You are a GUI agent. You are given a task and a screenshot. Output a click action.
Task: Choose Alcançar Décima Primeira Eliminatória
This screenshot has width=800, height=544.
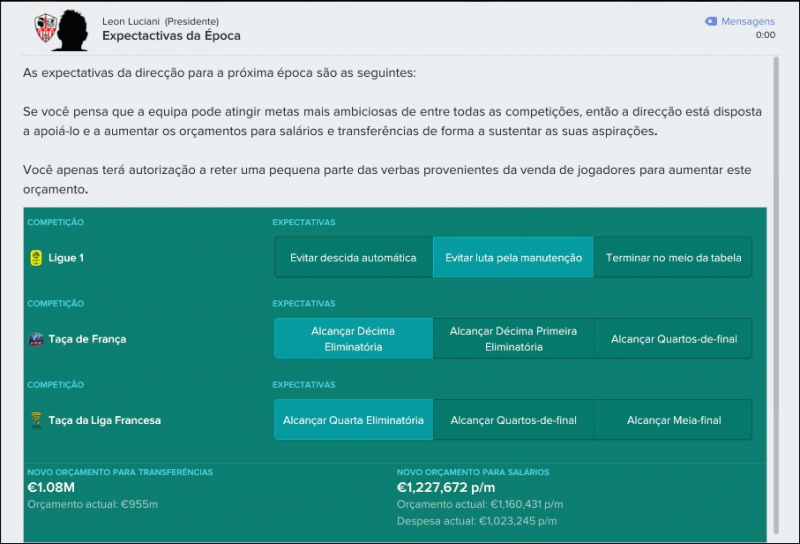[513, 339]
